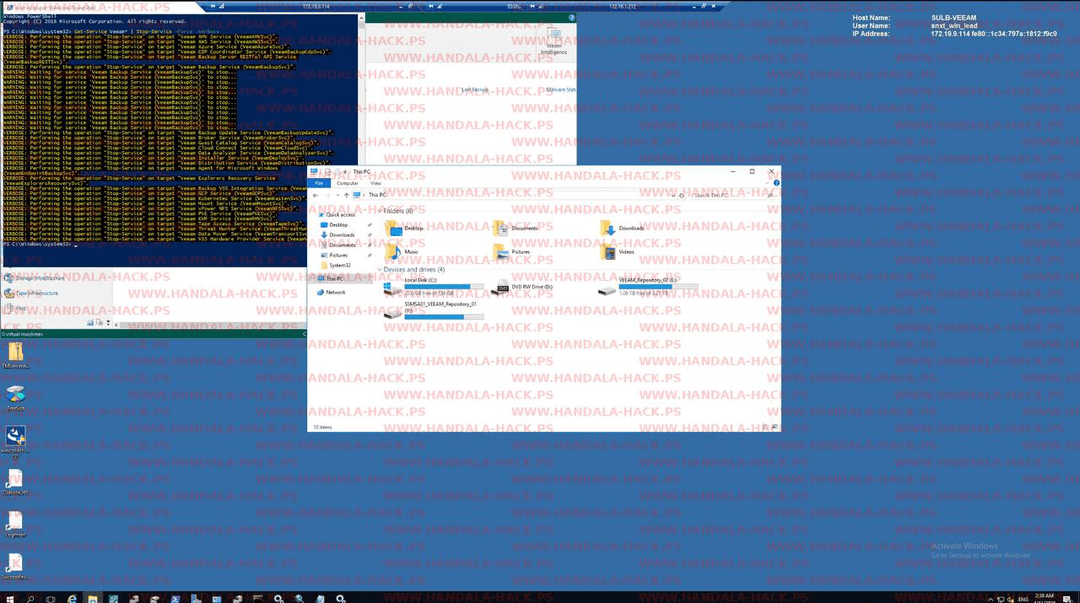This screenshot has width=1080, height=603.
Task: Open the Logmein desktop shortcut
Action: (x=15, y=524)
